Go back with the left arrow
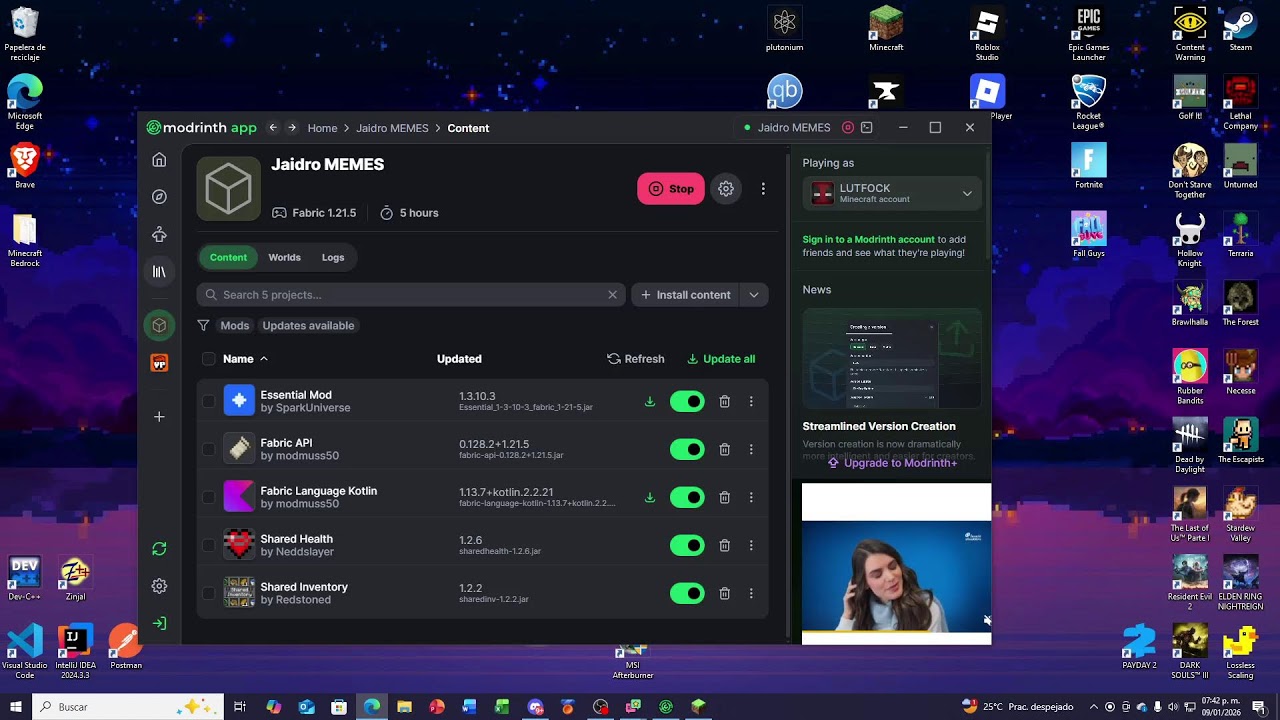 click(273, 128)
